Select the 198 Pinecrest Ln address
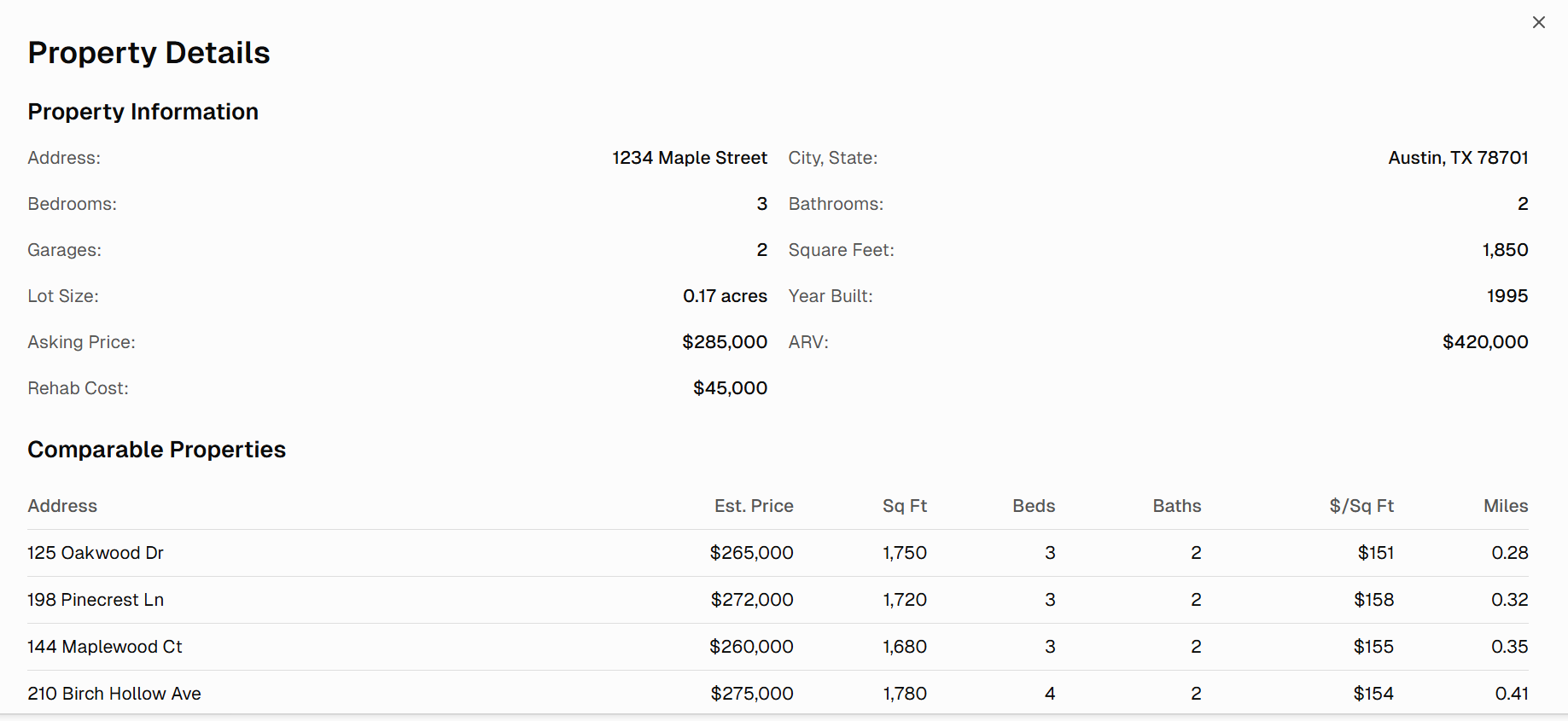This screenshot has width=1568, height=721. pos(96,600)
